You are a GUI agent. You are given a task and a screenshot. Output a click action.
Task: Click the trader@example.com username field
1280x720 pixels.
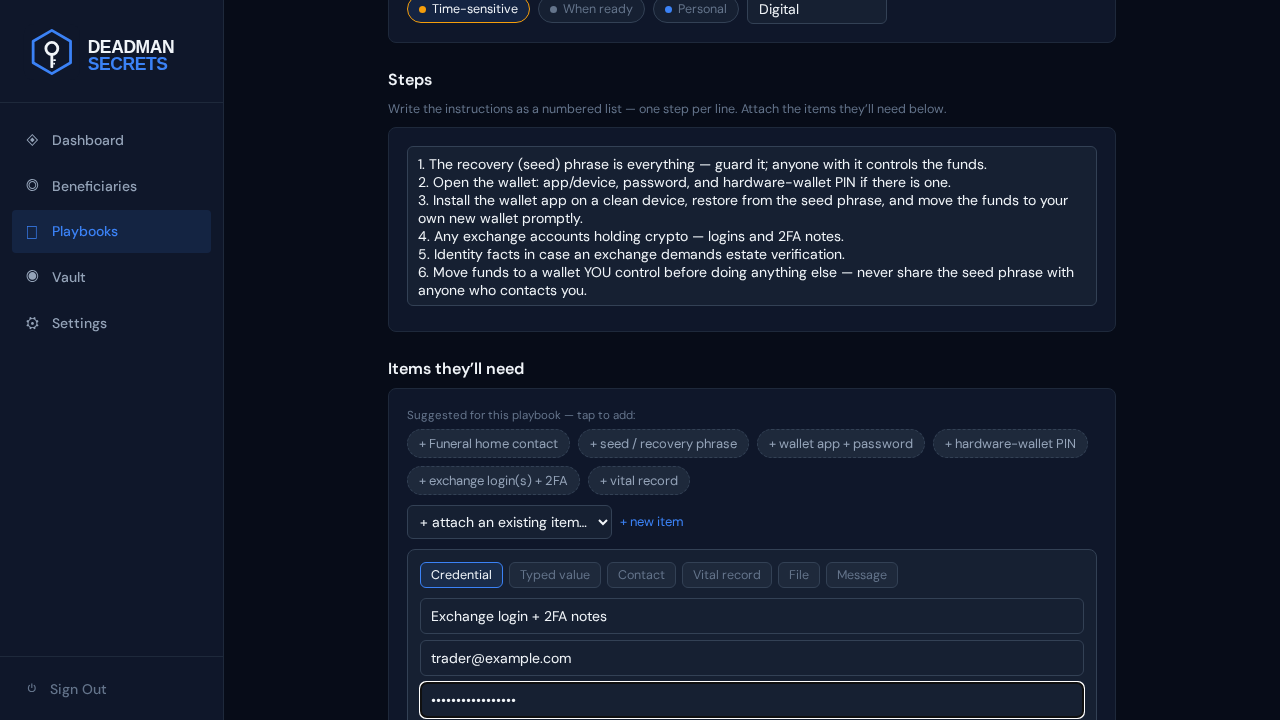pos(752,658)
